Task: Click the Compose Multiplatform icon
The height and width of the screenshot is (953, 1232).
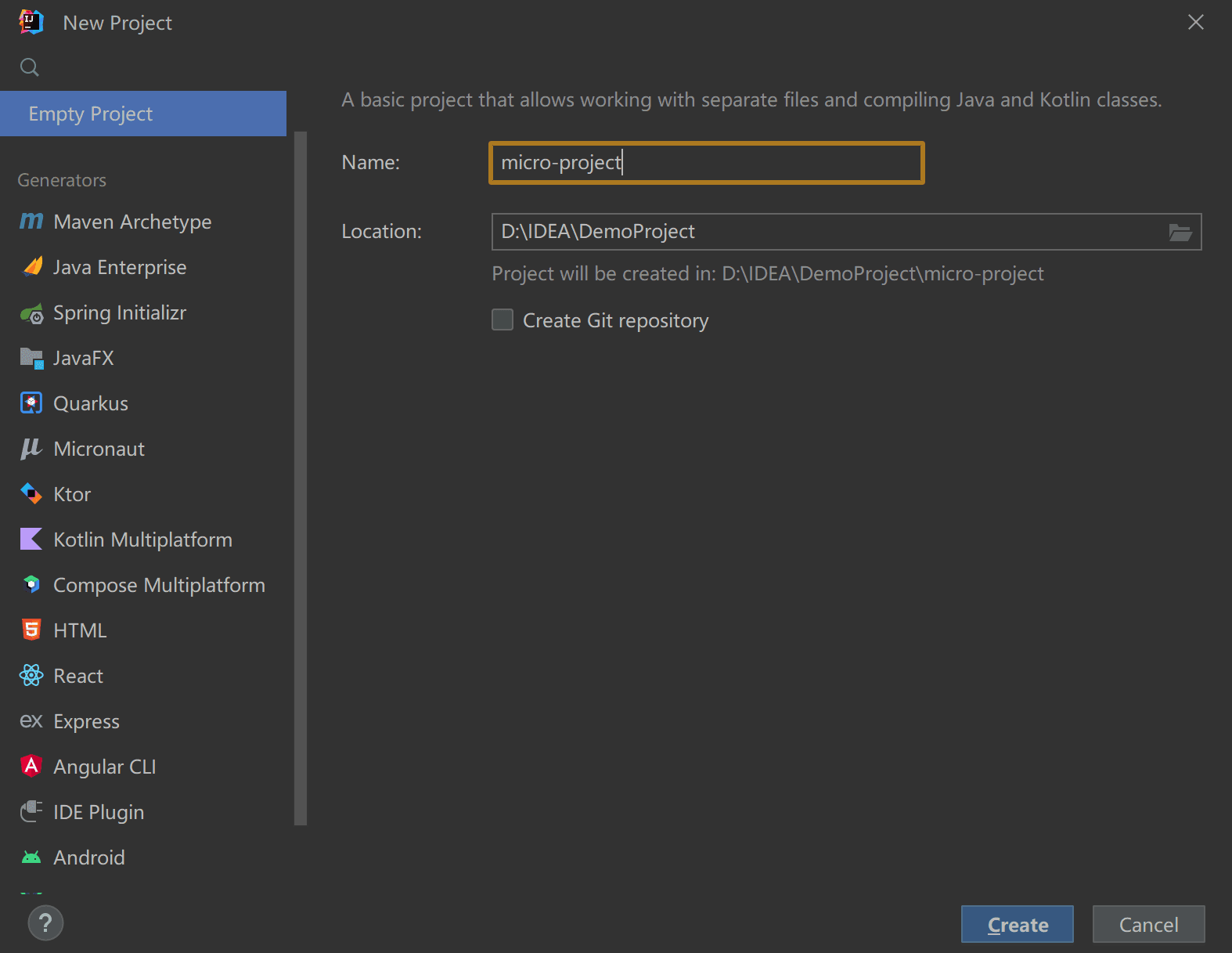Action: coord(31,585)
